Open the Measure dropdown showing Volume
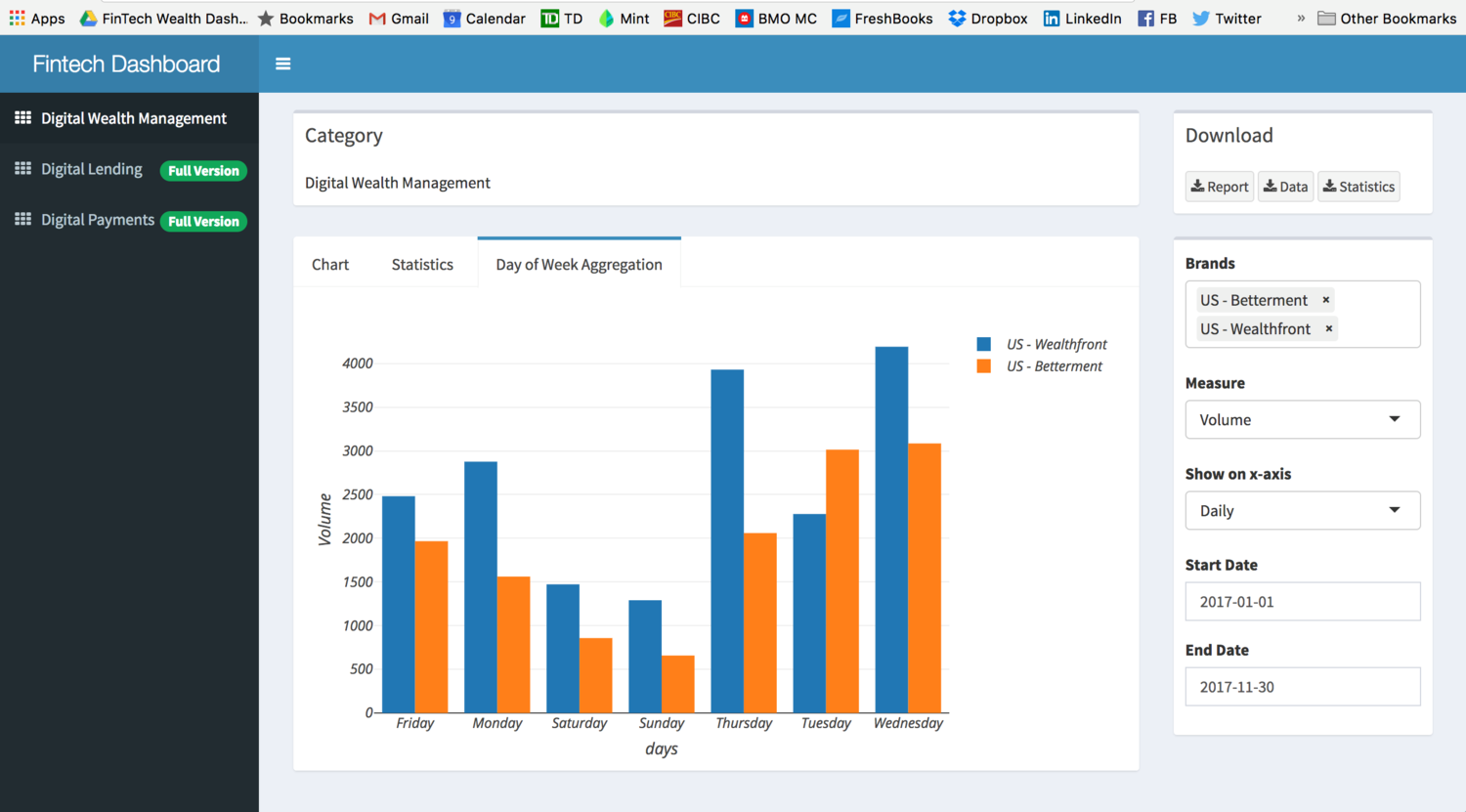The image size is (1466, 812). tap(1303, 419)
